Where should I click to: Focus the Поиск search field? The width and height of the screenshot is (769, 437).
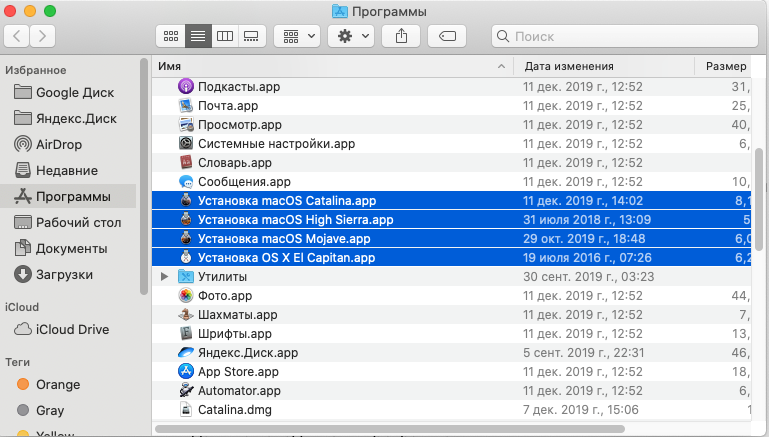(625, 36)
